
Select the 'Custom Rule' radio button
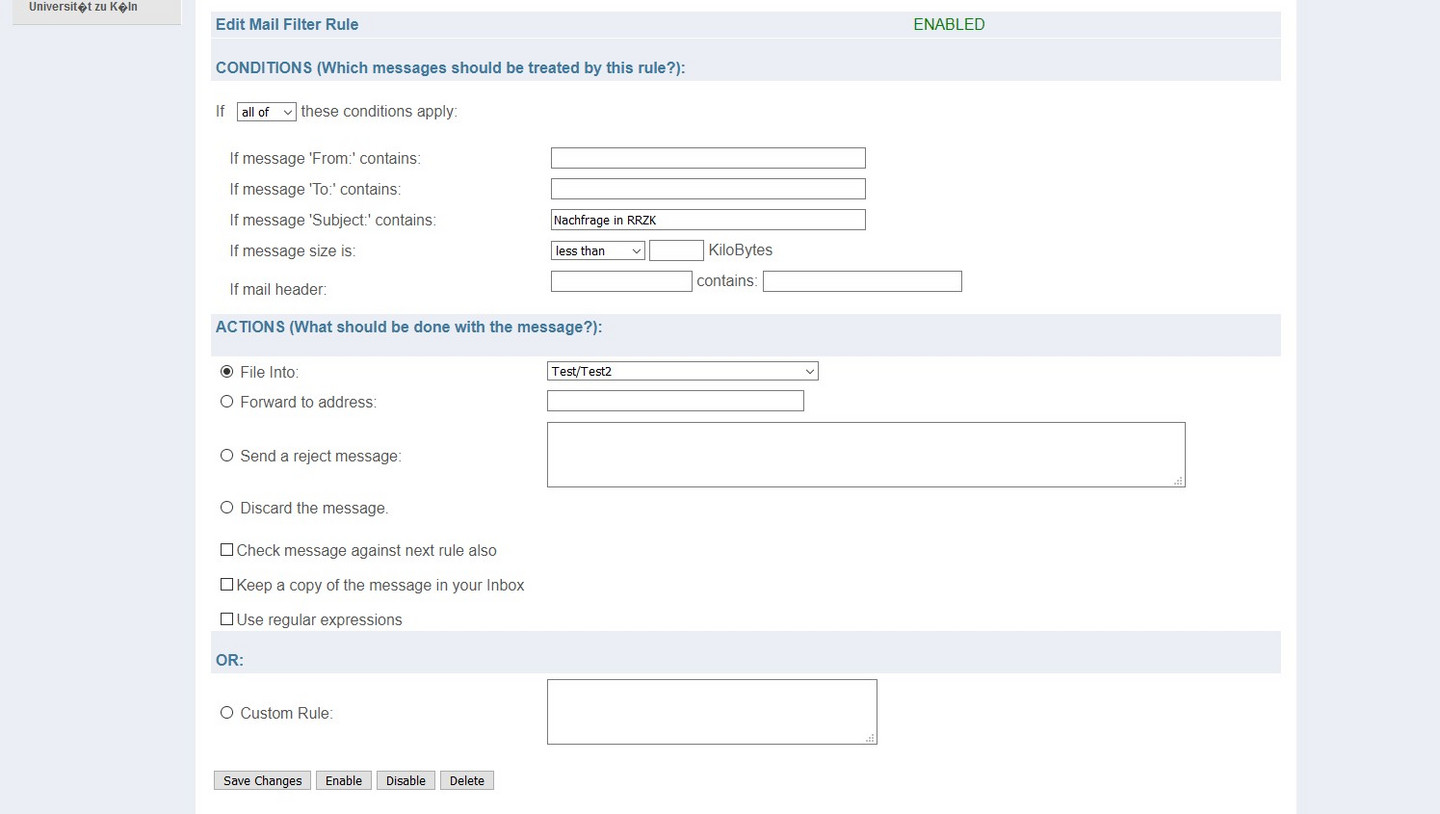pyautogui.click(x=227, y=713)
